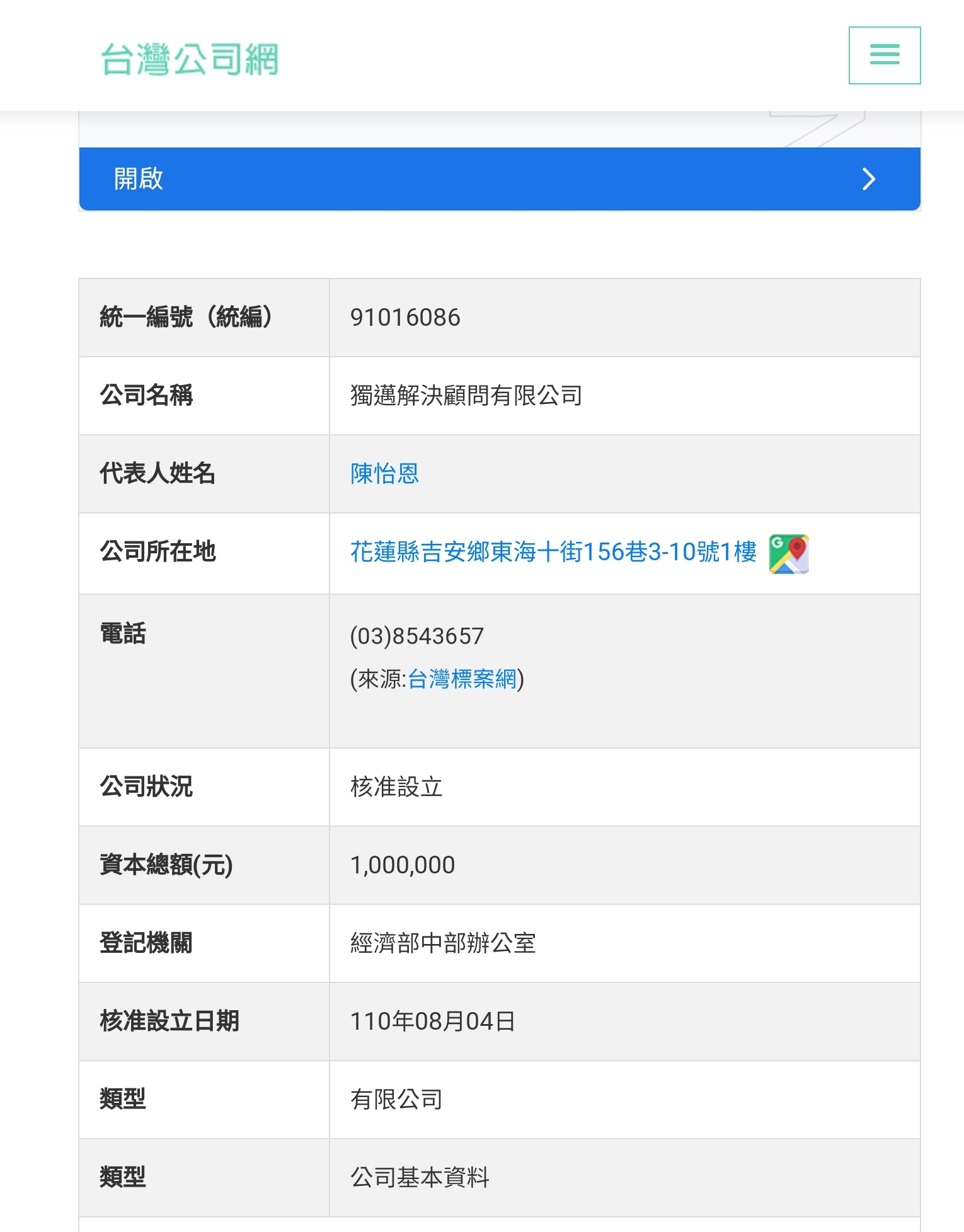964x1232 pixels.
Task: Follow the 台灣標案網 source link
Action: click(462, 679)
